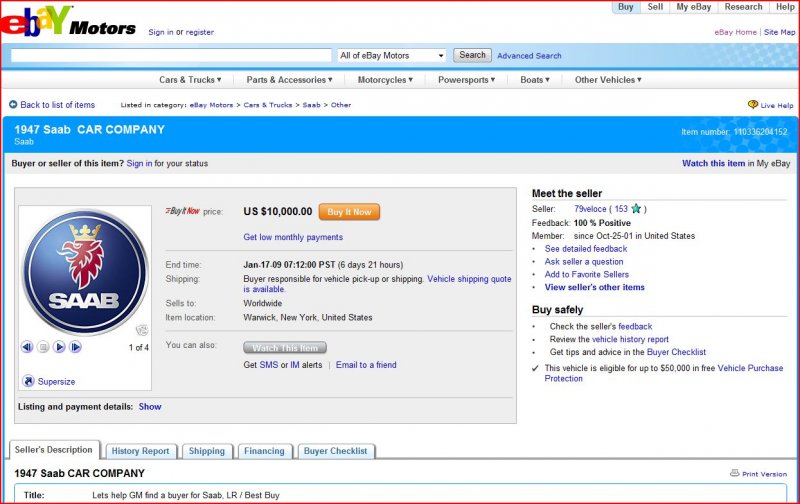Click Cars & Trucks breadcrumb link
The width and height of the screenshot is (800, 504).
pyautogui.click(x=268, y=105)
